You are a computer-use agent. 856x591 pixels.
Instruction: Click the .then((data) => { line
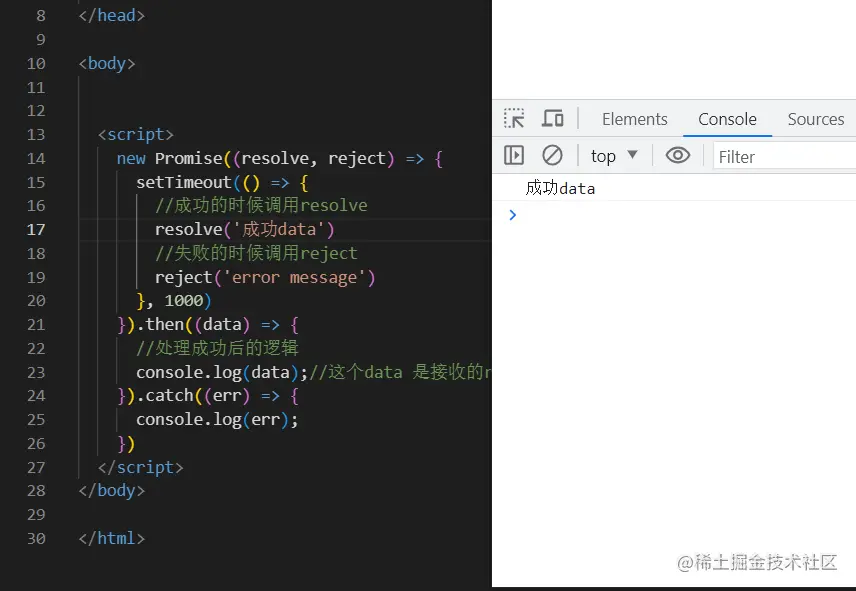click(208, 325)
